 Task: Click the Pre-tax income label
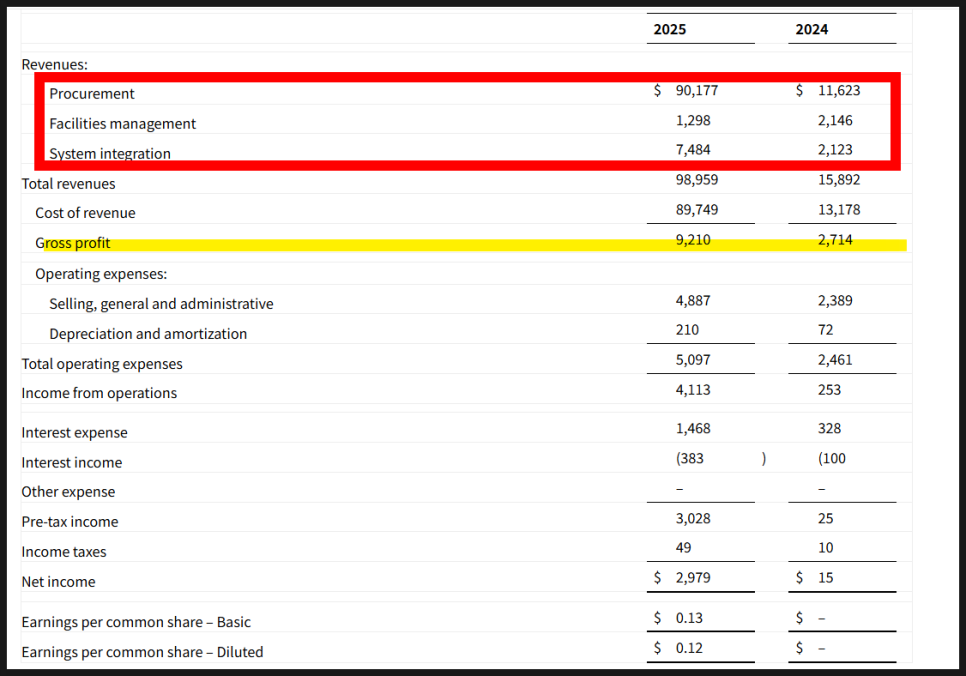(x=70, y=522)
